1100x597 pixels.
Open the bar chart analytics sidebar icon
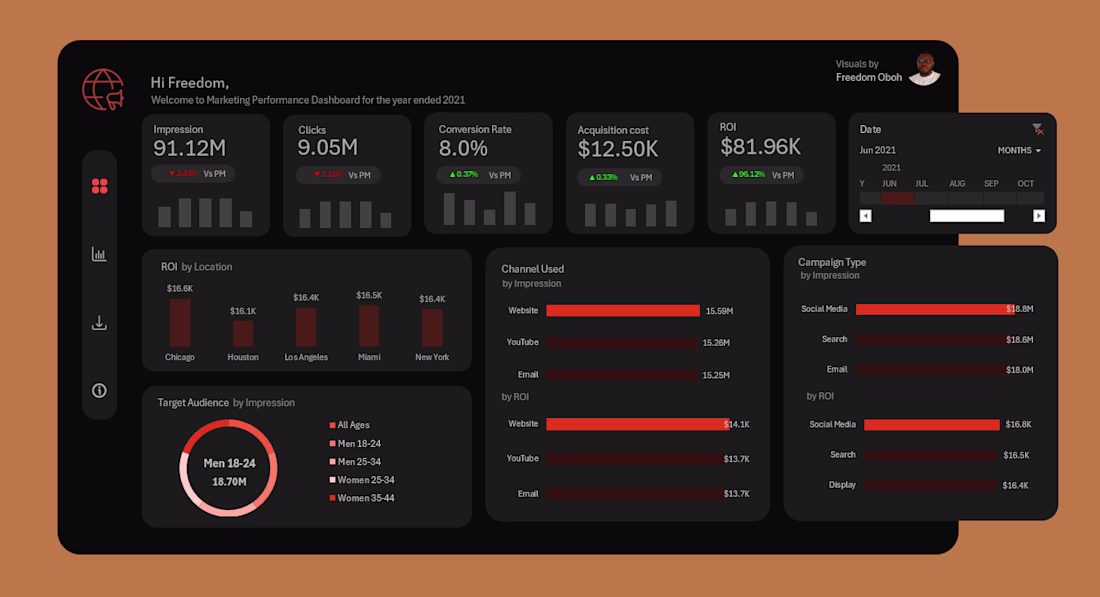point(99,254)
